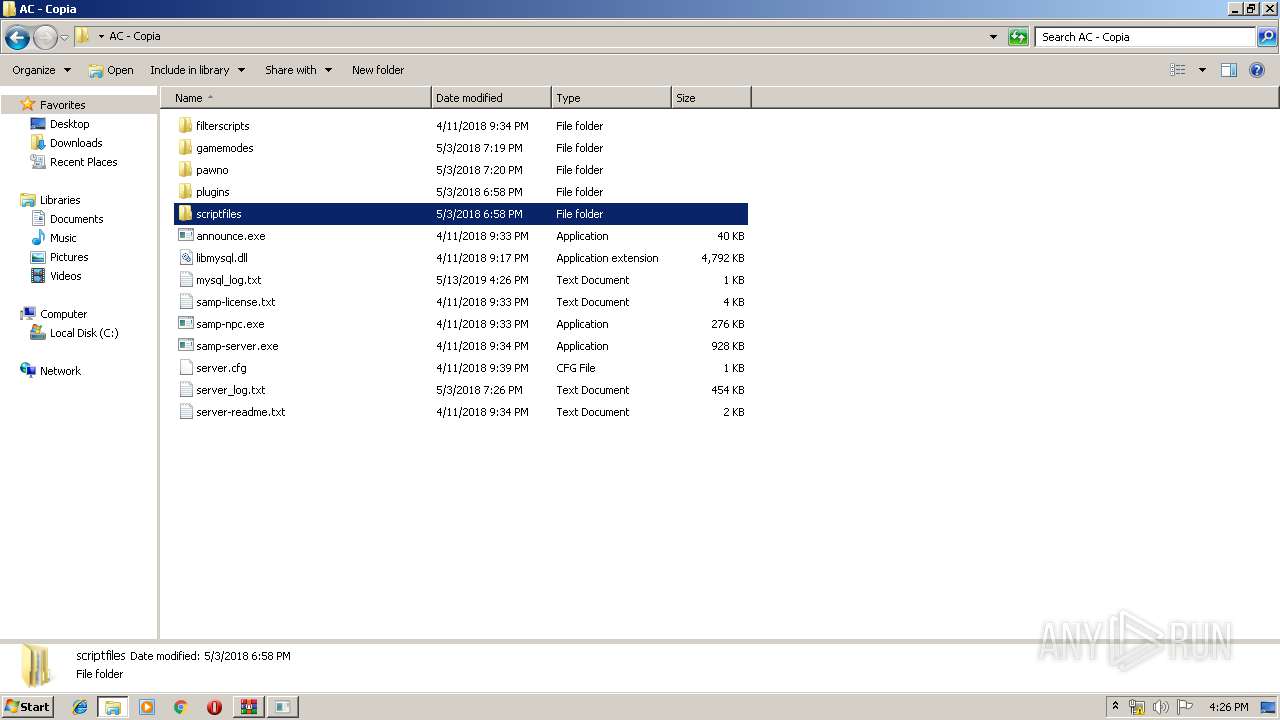Click the refresh button next to address bar
This screenshot has height=720, width=1280.
point(1018,37)
